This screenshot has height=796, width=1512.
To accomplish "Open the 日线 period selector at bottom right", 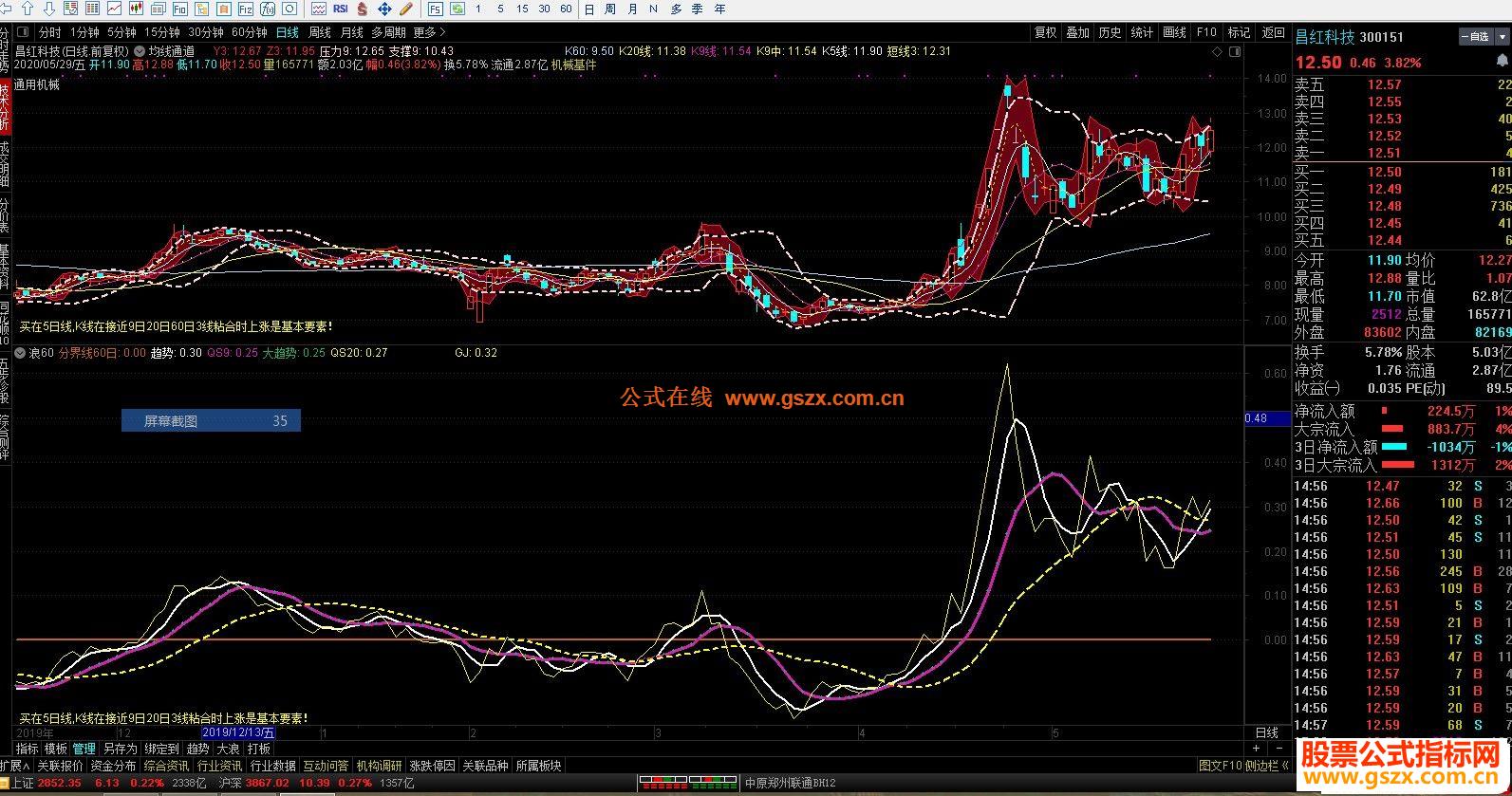I will (1267, 732).
